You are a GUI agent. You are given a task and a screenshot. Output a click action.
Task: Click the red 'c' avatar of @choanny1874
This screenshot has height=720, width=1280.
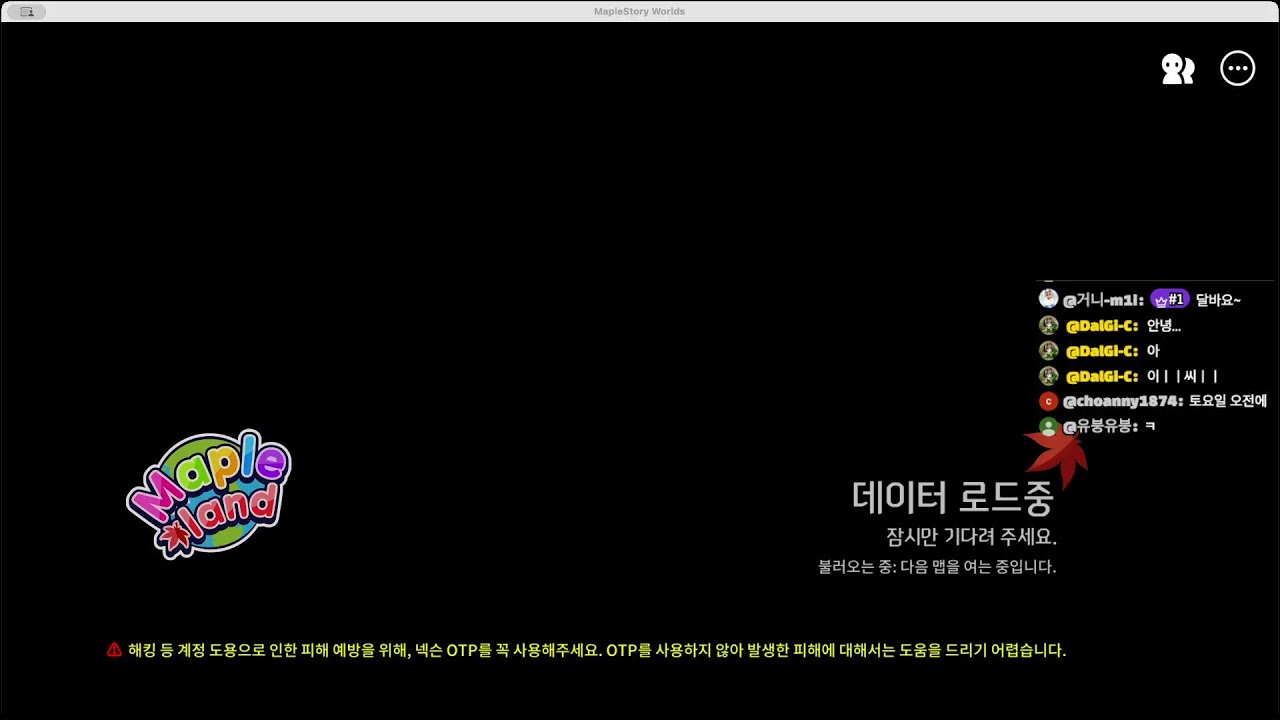pos(1048,401)
